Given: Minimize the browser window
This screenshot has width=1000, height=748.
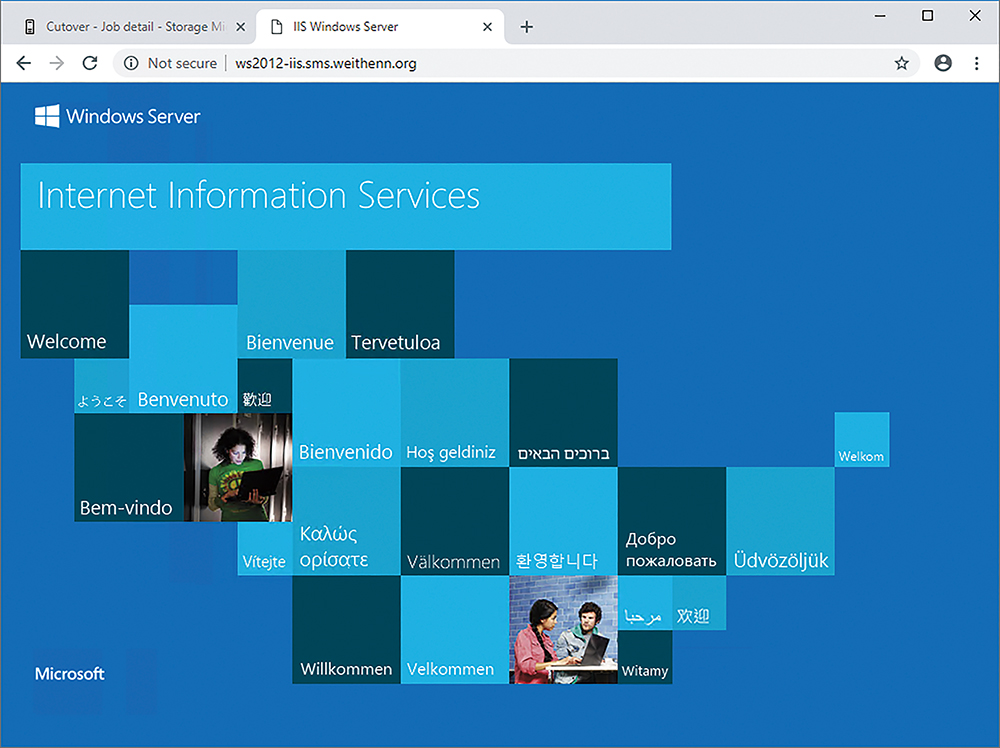Looking at the screenshot, I should tap(880, 16).
